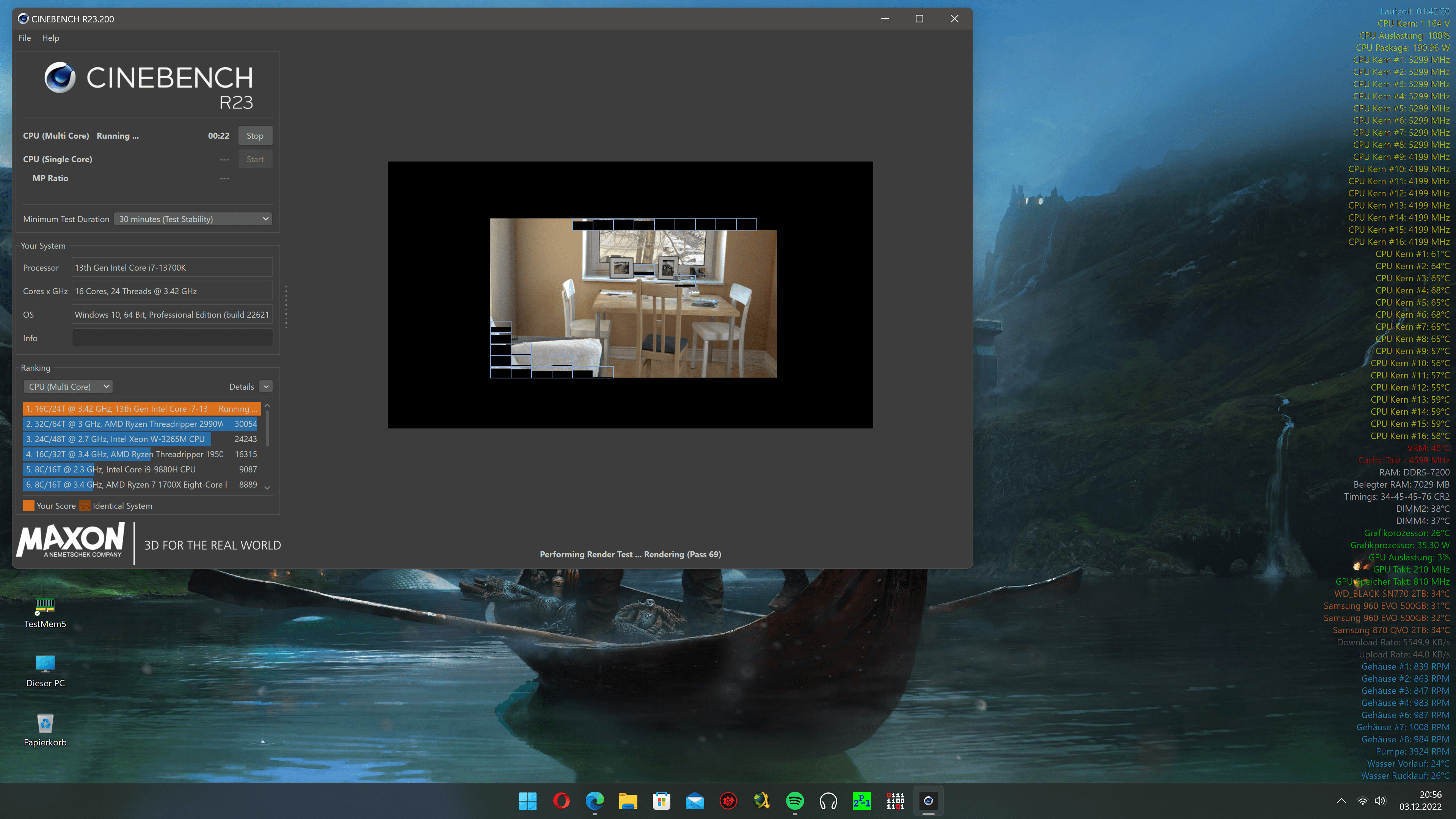Screen dimensions: 1456x819
Task: Open Microsoft Store from taskbar
Action: pos(661,800)
